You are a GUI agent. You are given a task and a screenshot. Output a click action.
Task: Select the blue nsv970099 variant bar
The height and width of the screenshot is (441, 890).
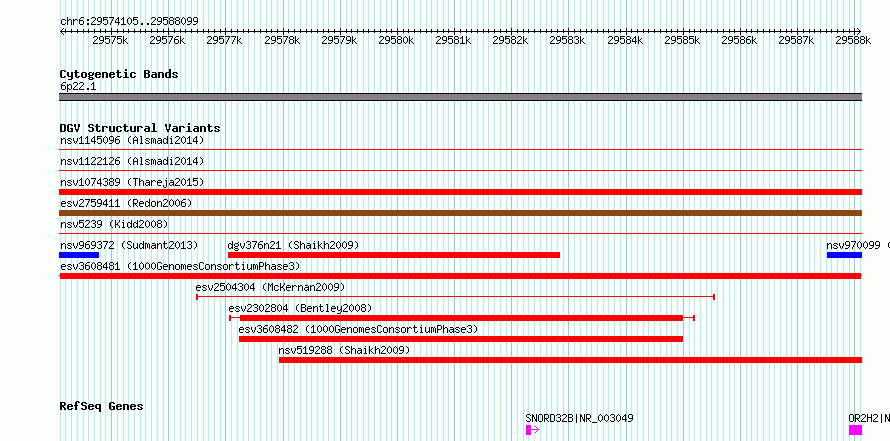(x=844, y=255)
